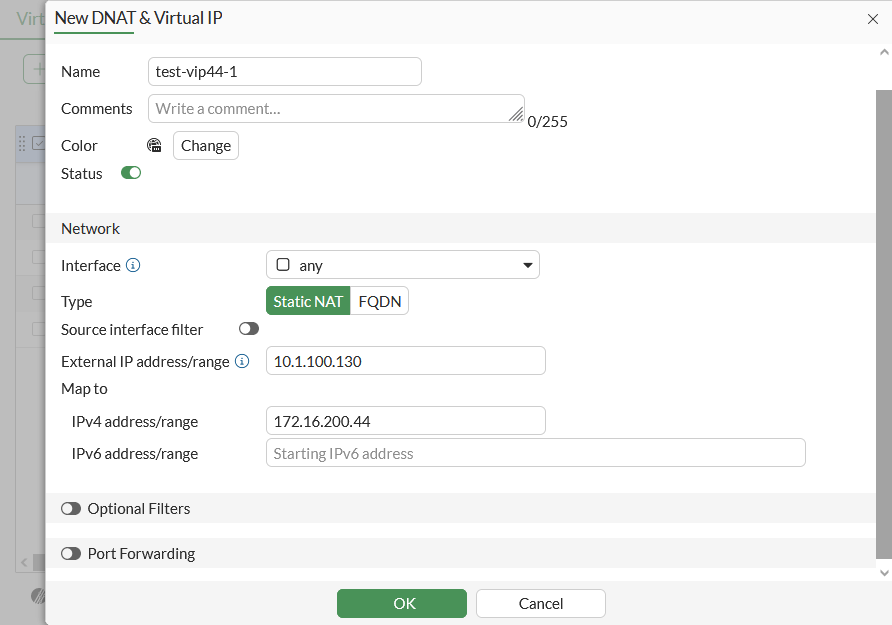Click the OK button
This screenshot has height=625, width=892.
[x=402, y=603]
